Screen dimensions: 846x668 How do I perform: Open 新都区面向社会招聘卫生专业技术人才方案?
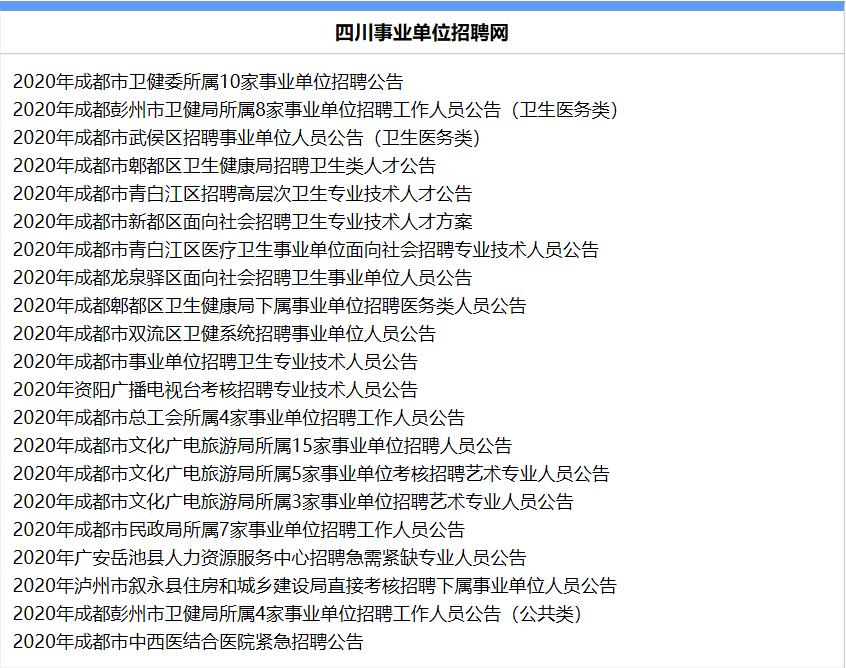[x=243, y=222]
